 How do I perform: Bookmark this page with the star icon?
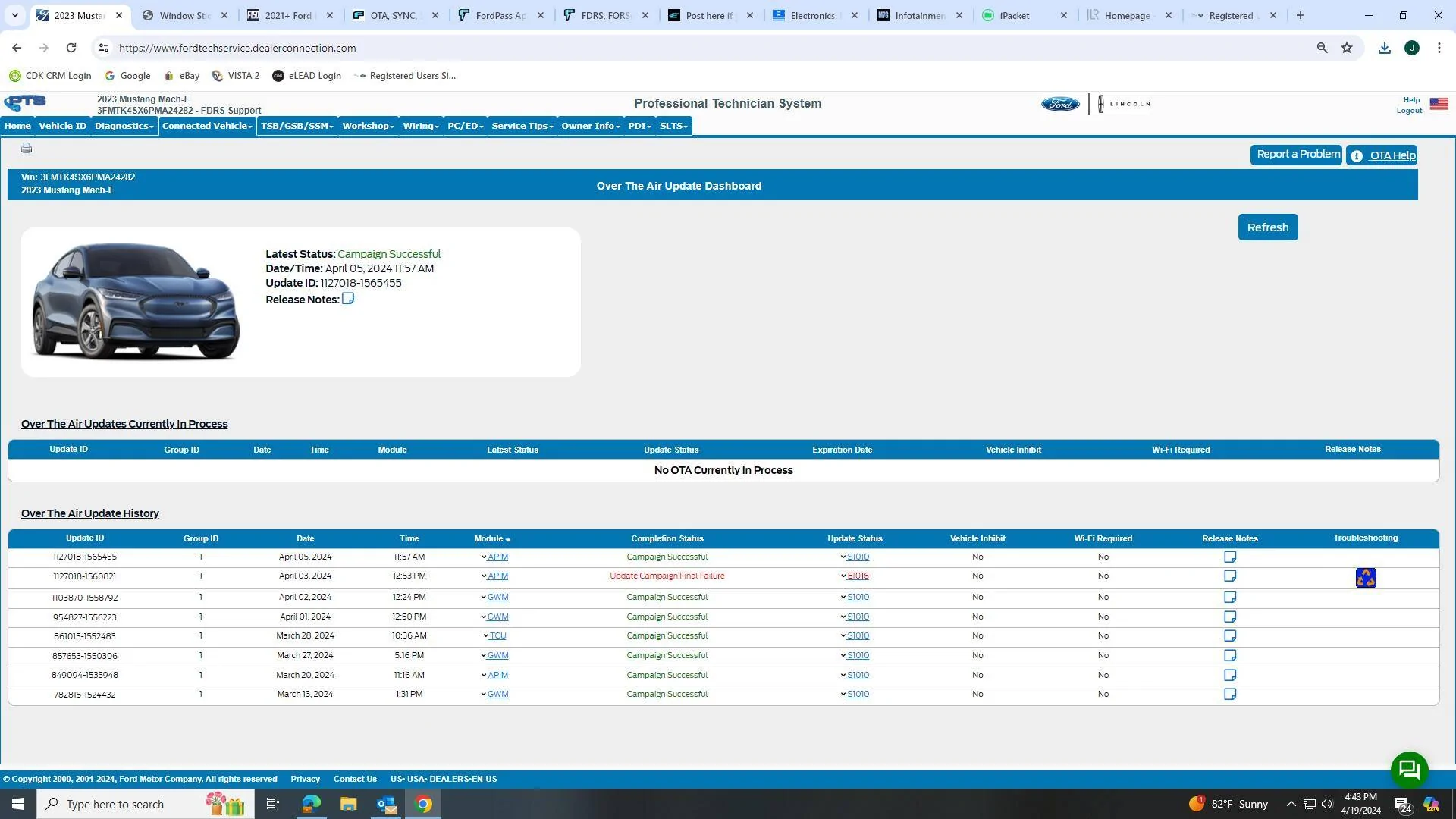click(x=1347, y=48)
